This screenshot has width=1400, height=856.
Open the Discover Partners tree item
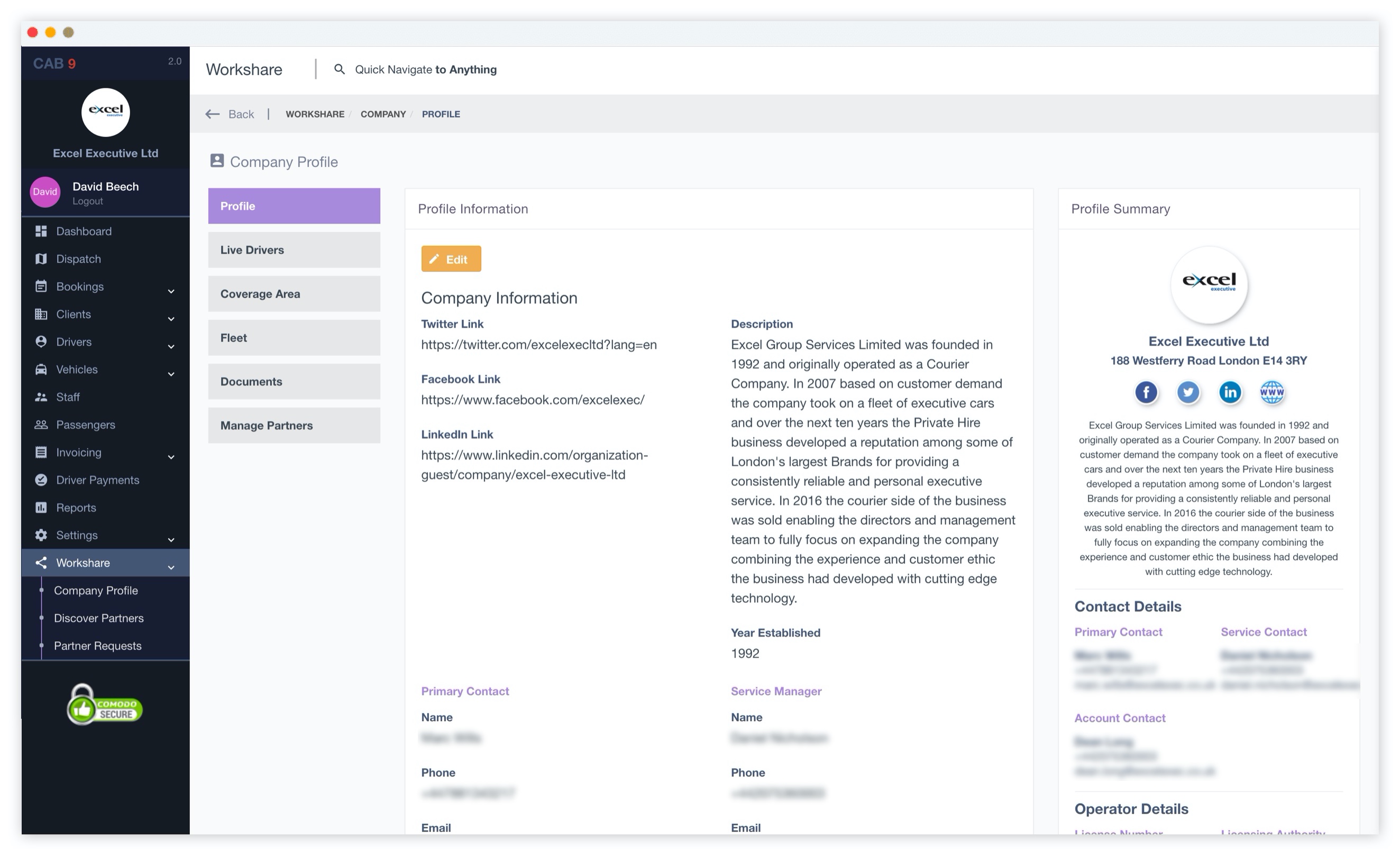[99, 617]
